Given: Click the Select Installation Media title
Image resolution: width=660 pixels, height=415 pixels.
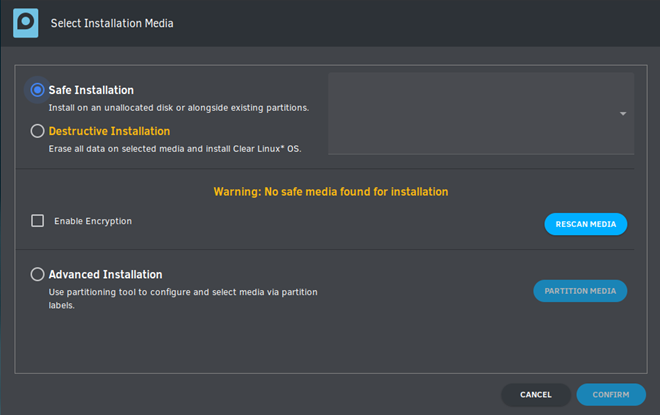Looking at the screenshot, I should pyautogui.click(x=112, y=23).
